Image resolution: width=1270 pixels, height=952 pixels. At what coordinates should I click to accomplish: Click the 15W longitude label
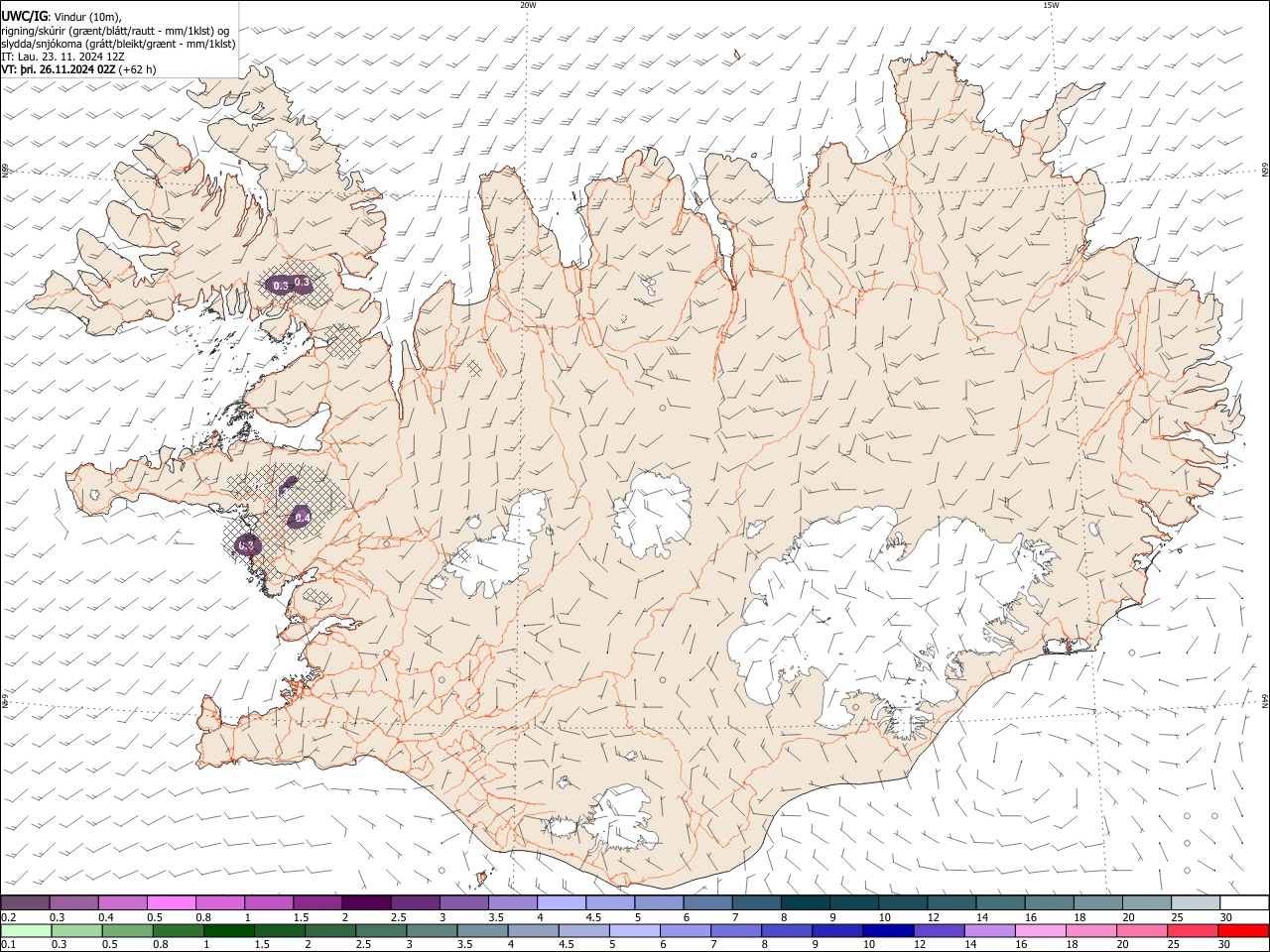(1051, 5)
